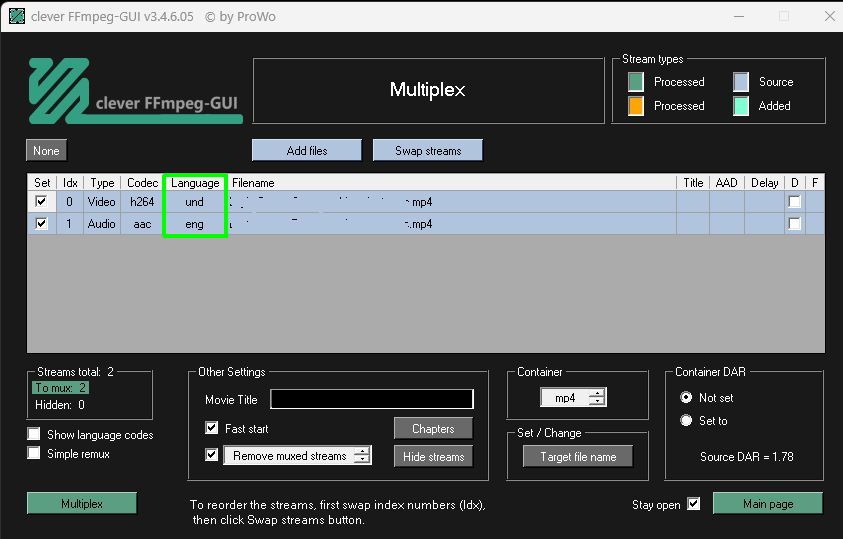Click the Movie Title input field
Screen dimensions: 843x539
point(372,399)
